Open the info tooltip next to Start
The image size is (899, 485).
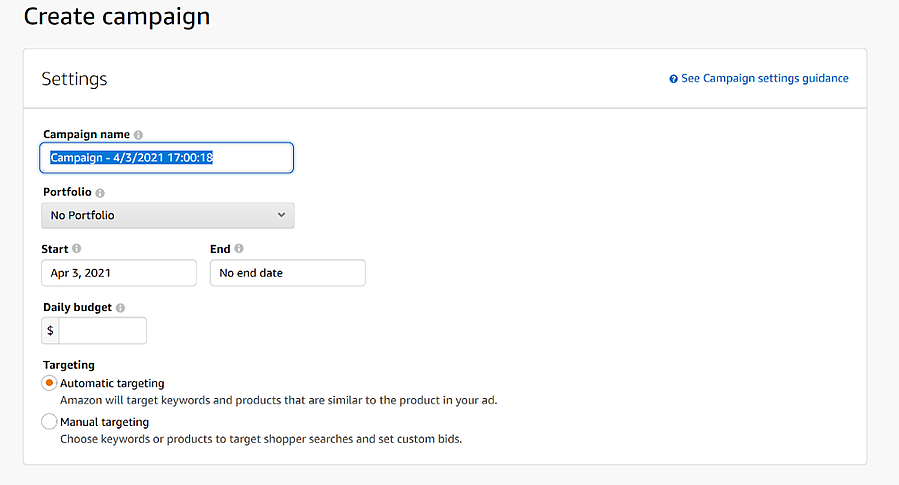pos(77,249)
